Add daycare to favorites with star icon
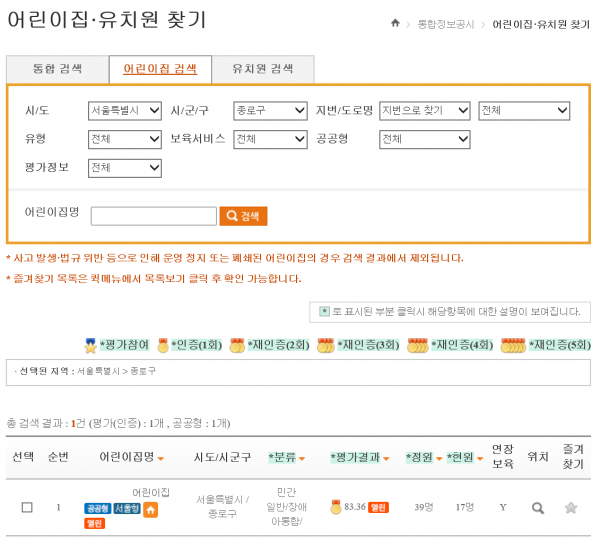 point(571,508)
